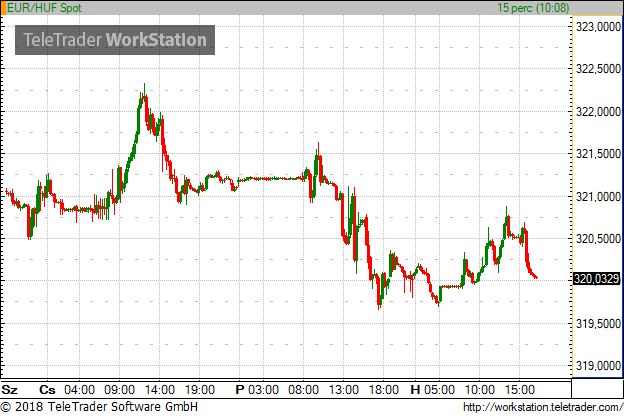Click the 03:00 time axis label
This screenshot has height=416, width=624.
[263, 389]
